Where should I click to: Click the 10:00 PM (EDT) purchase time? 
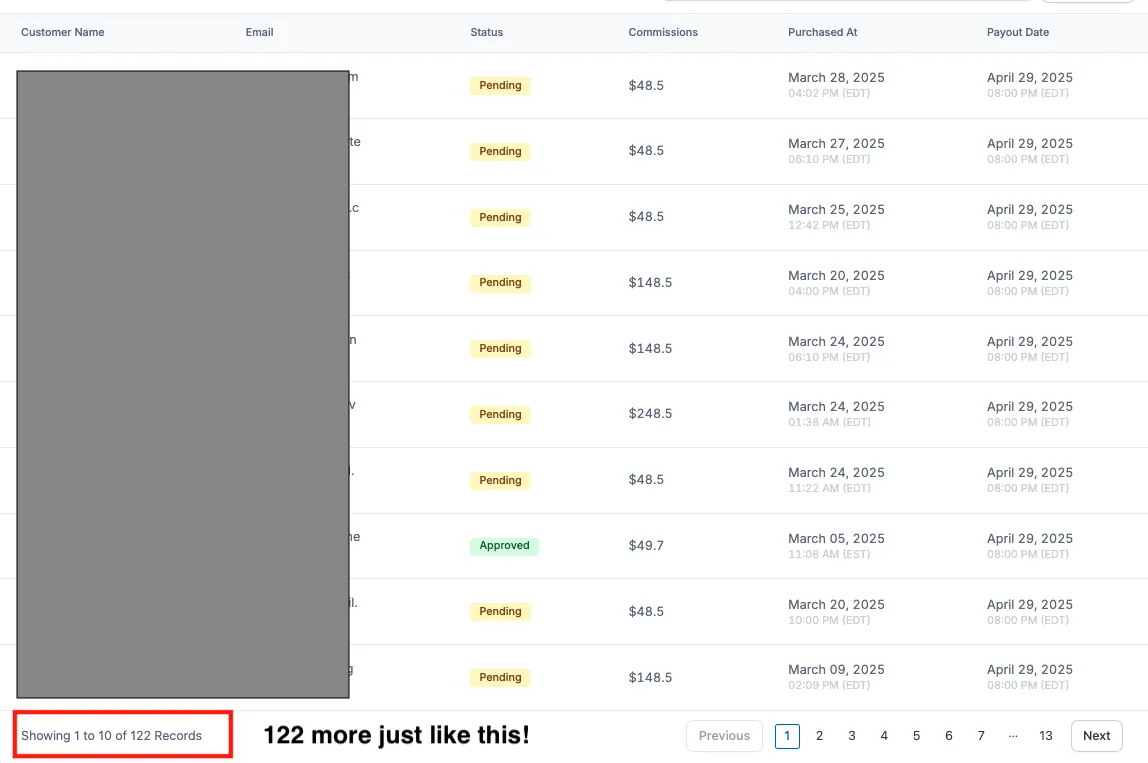pos(829,620)
